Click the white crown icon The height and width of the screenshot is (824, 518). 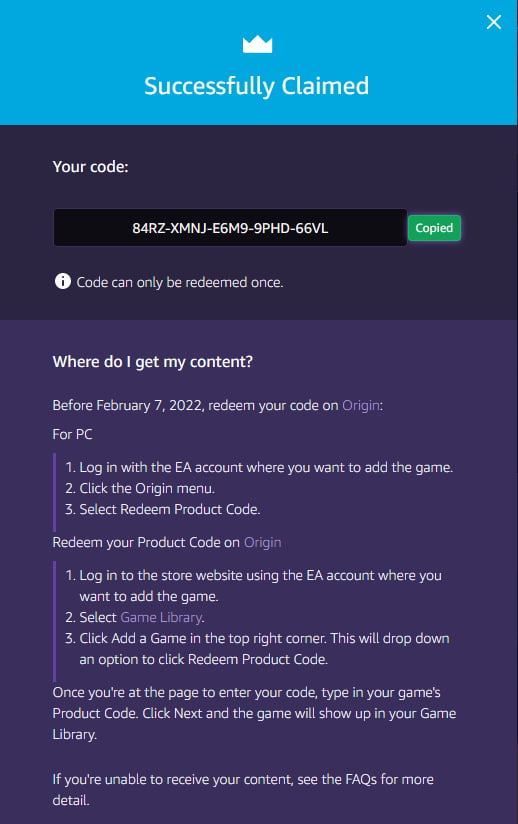coord(257,45)
